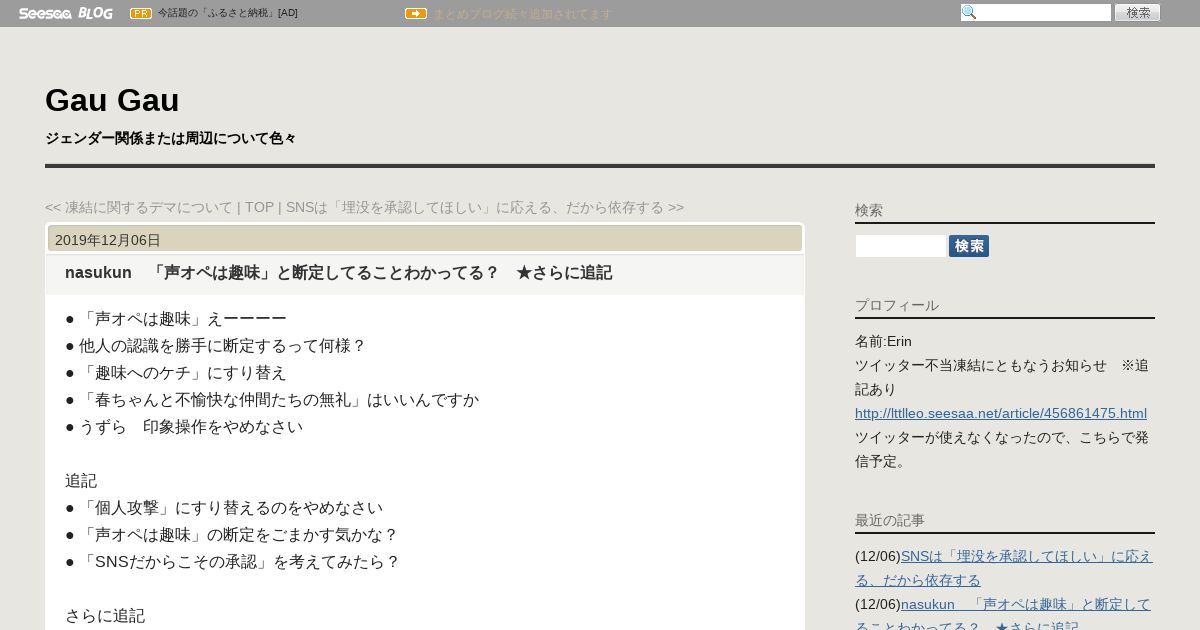Viewport: 1200px width, 630px height.
Task: Open the article title nasukun 声オペは趣味
Action: tap(338, 273)
